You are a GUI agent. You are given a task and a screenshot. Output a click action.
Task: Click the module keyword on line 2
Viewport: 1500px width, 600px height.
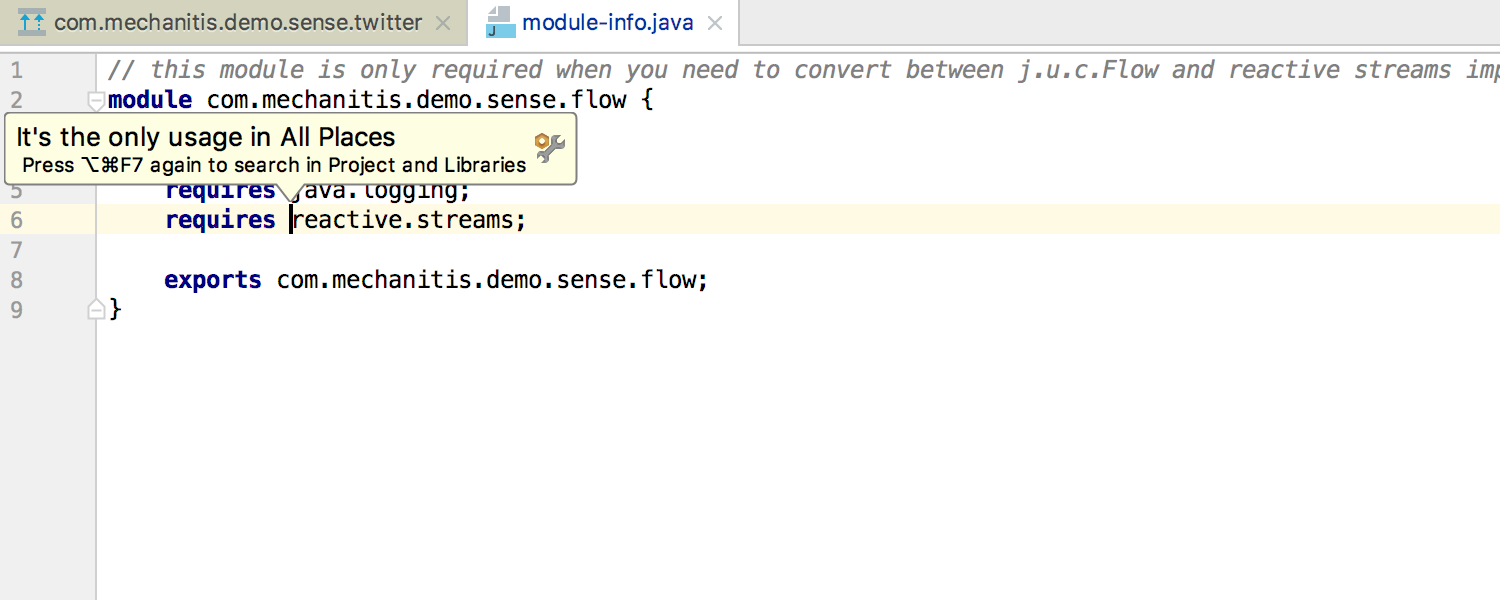coord(150,100)
